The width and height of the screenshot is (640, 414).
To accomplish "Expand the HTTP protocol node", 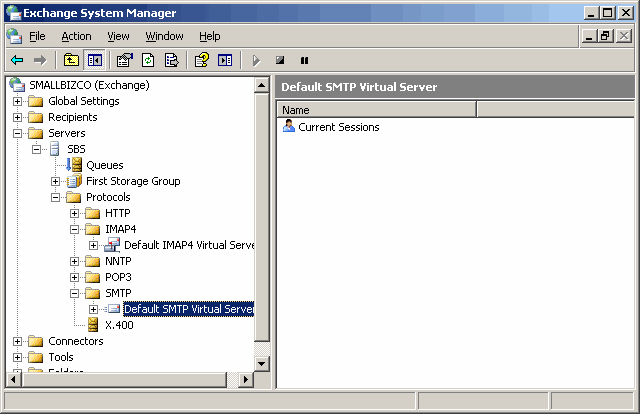I will click(x=74, y=213).
